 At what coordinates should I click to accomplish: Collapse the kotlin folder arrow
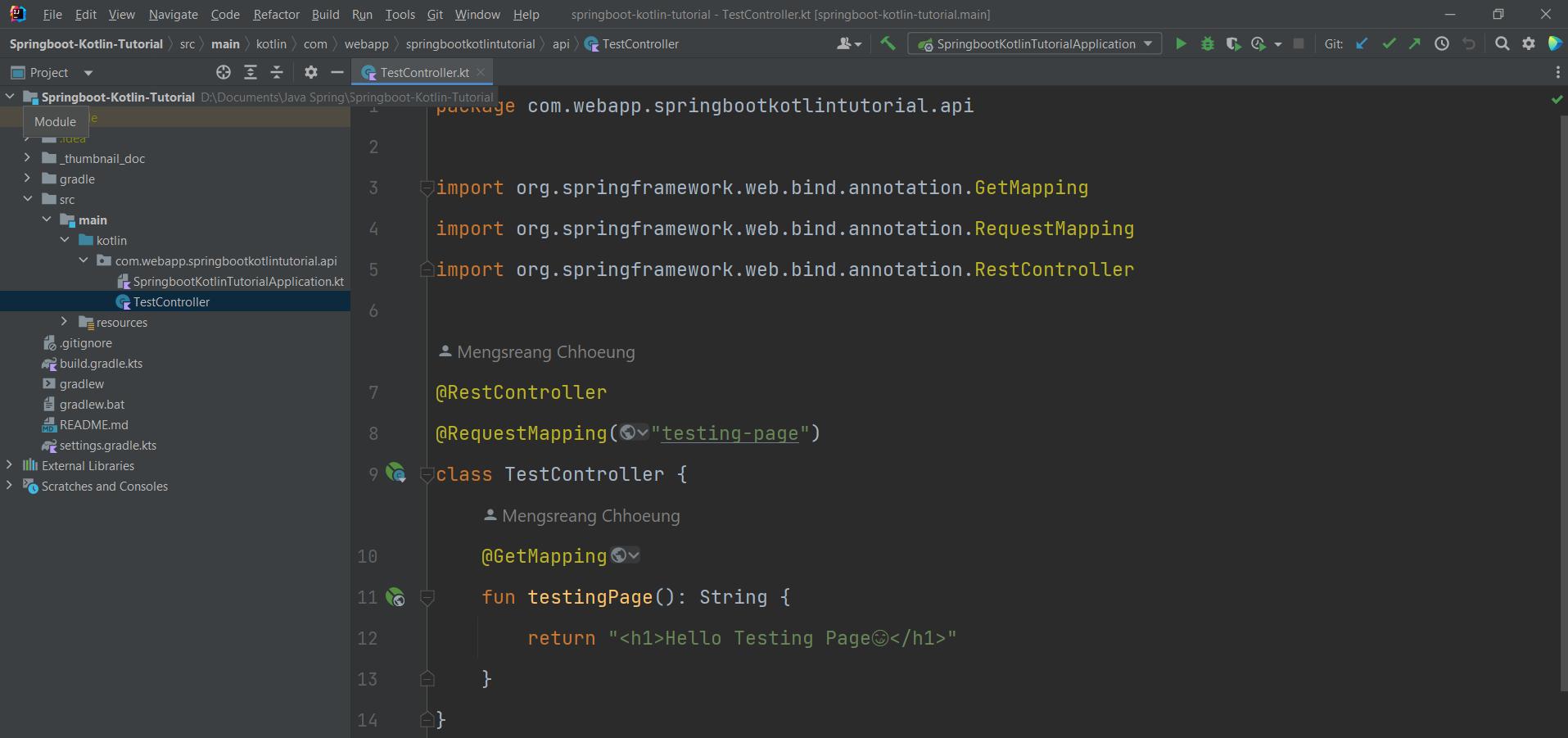(65, 239)
